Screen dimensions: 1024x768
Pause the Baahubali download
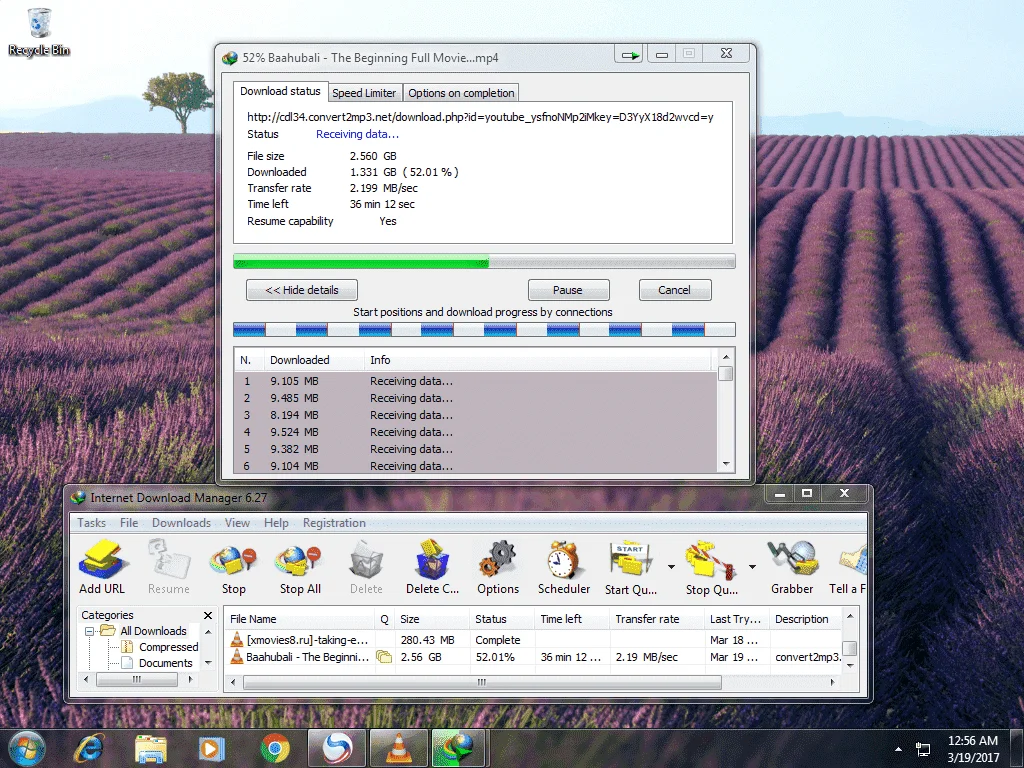(568, 290)
